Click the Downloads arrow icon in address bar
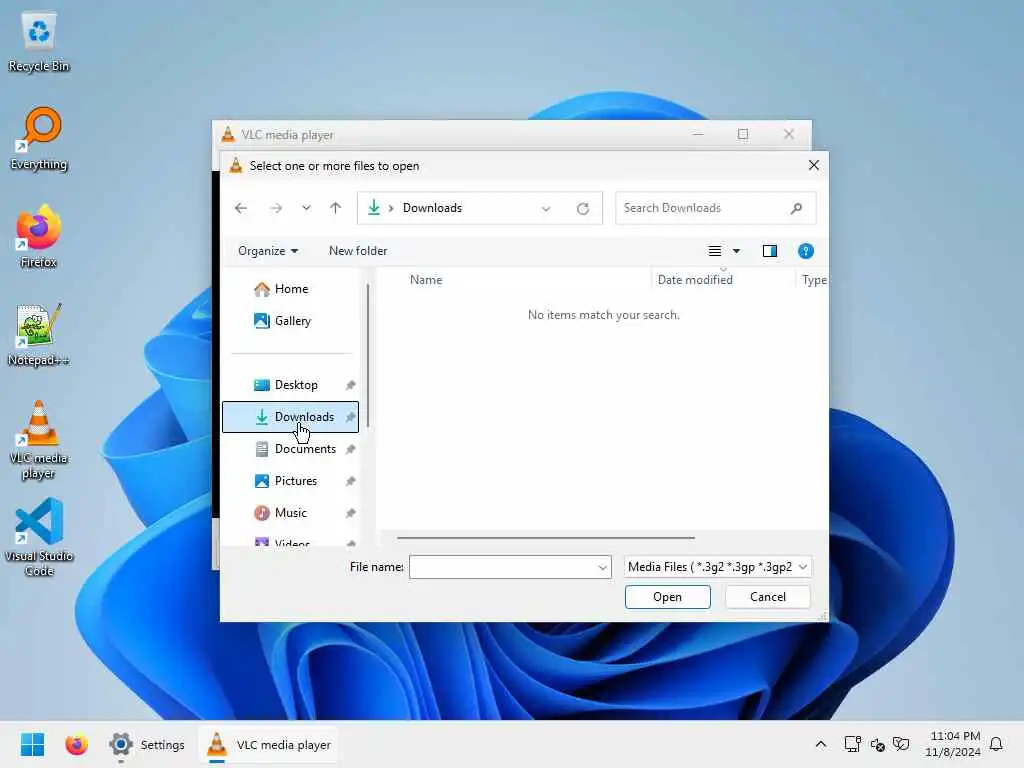 374,208
